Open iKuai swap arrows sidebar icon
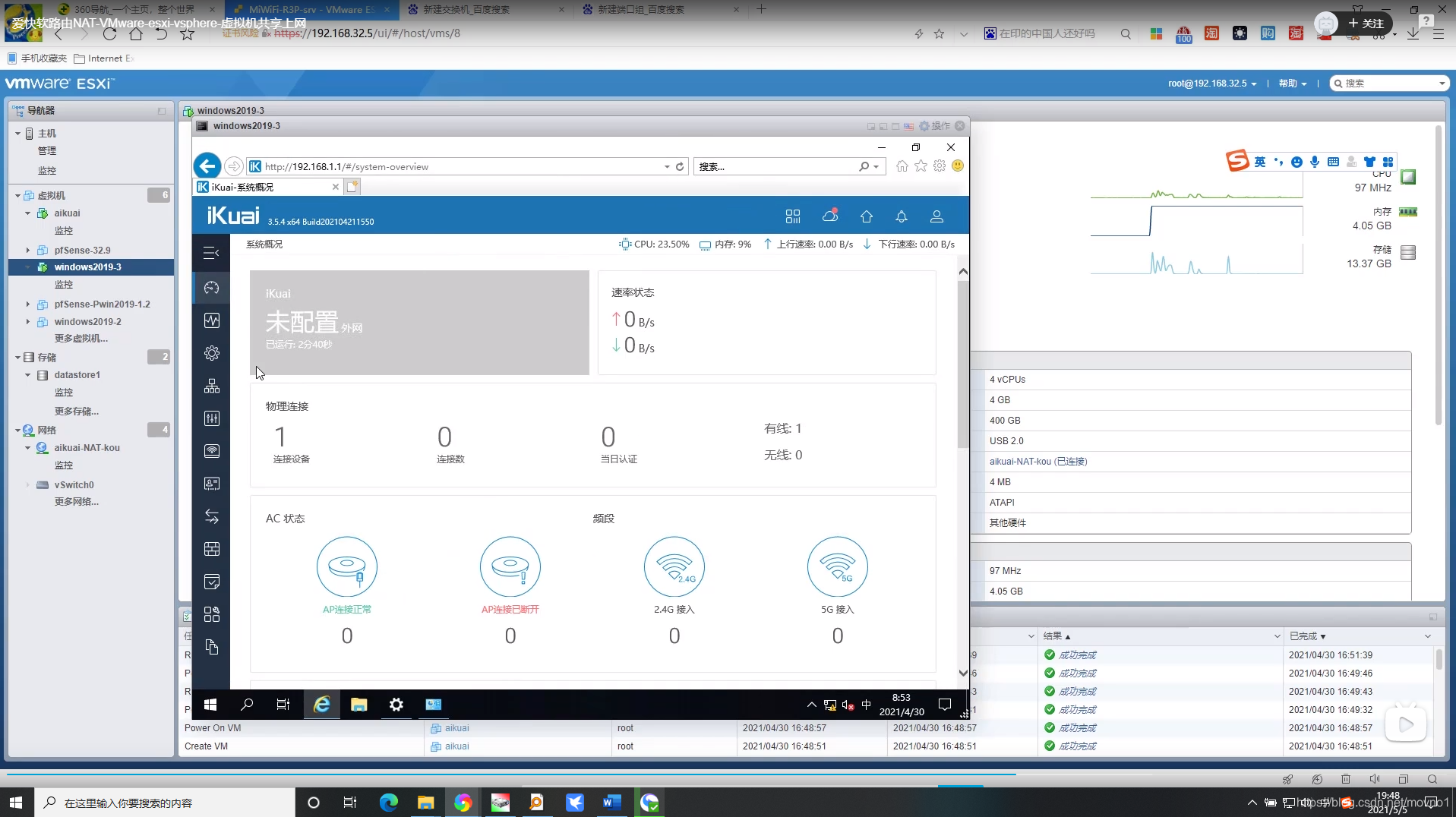 tap(212, 516)
